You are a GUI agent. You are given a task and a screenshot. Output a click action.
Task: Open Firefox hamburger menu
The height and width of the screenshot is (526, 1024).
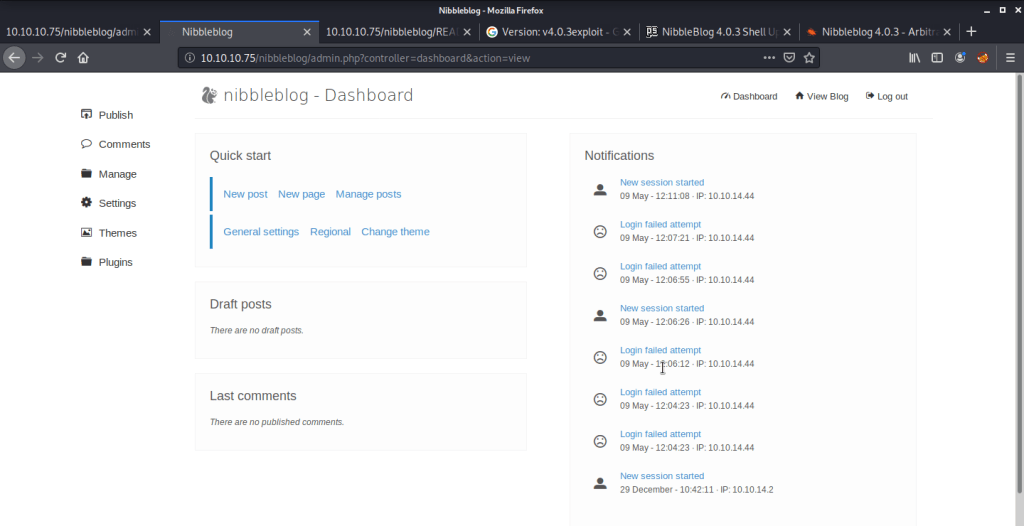pos(1008,58)
